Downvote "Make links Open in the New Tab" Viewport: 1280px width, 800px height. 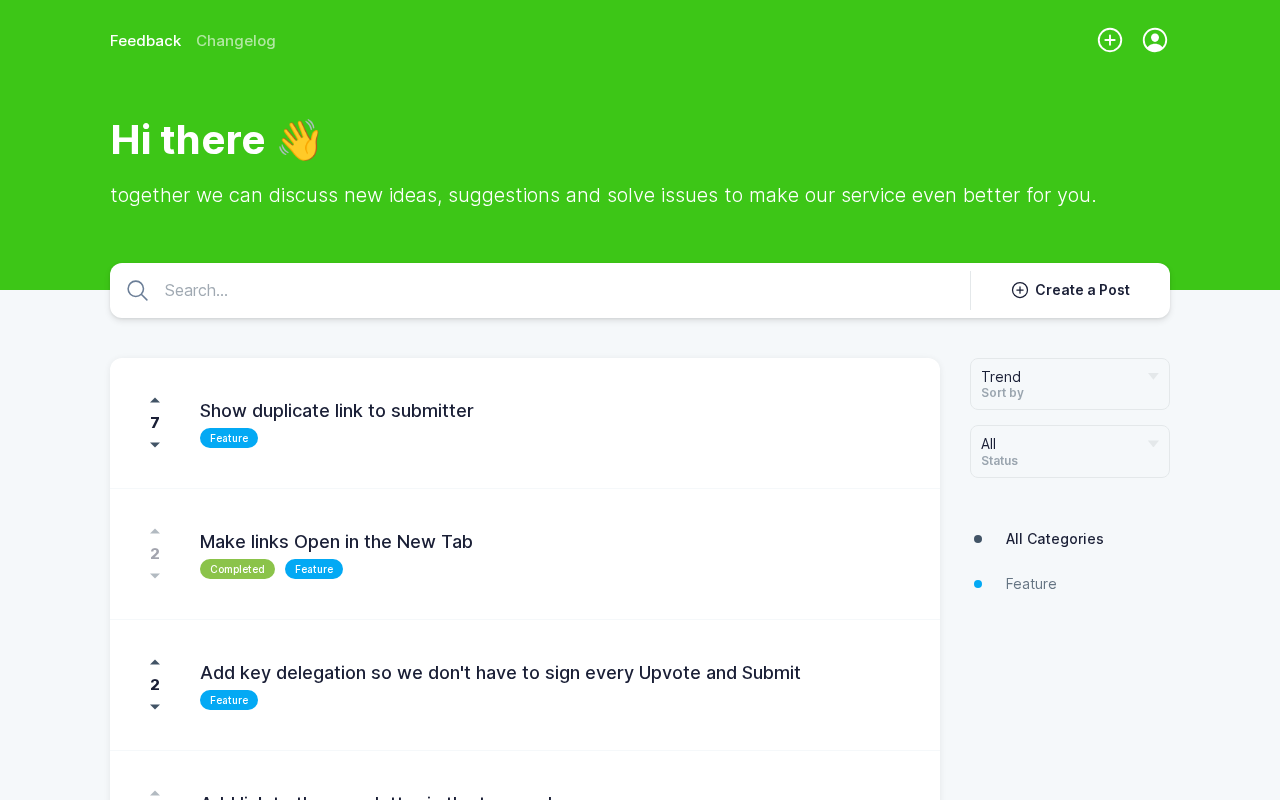155,576
